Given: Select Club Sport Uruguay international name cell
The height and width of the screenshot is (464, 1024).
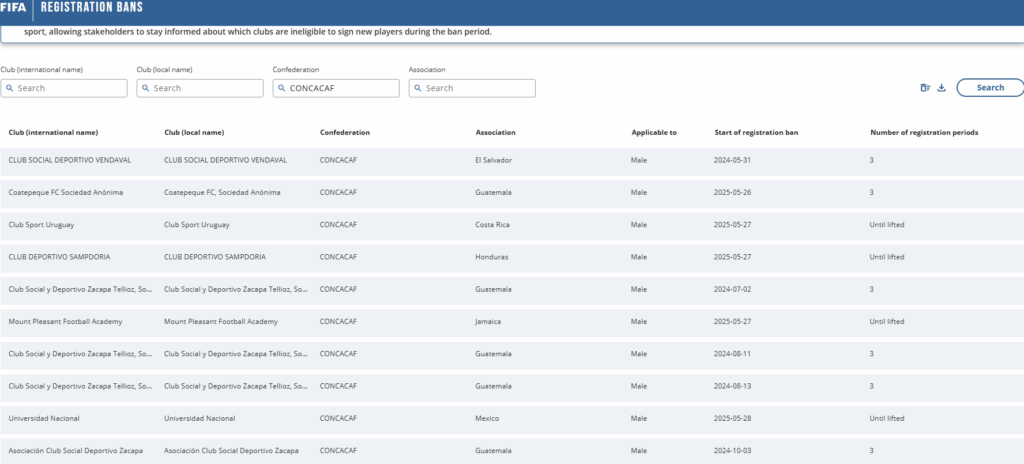Looking at the screenshot, I should click(x=41, y=225).
